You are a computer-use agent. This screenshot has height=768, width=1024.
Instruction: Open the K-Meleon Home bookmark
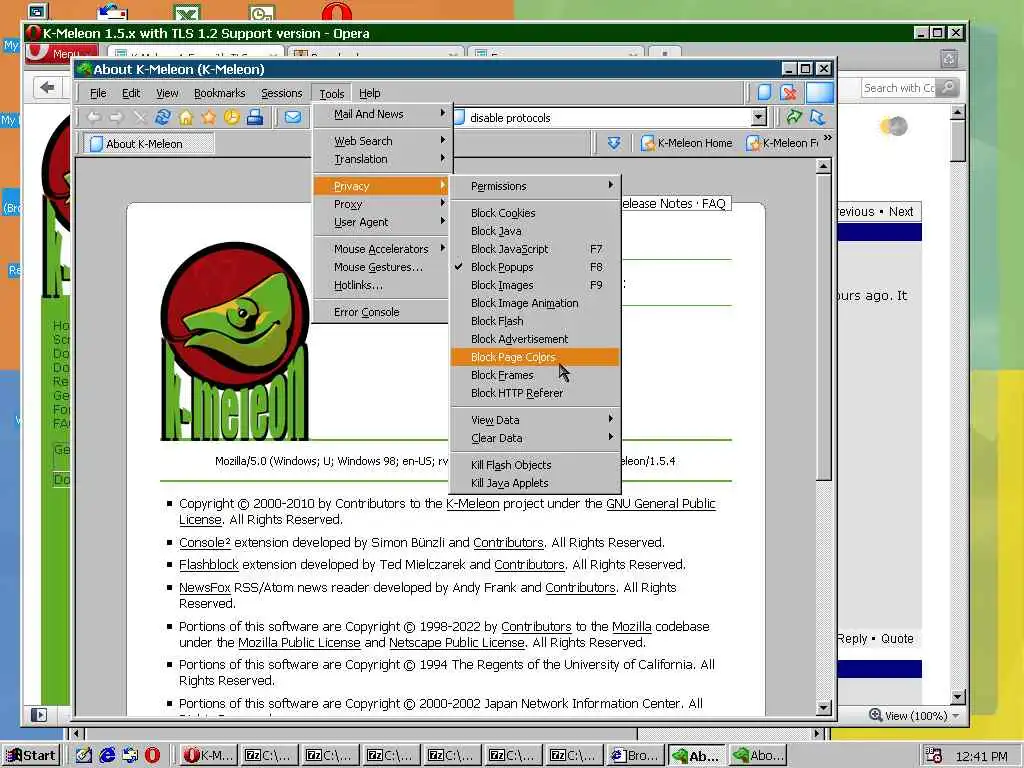click(686, 143)
